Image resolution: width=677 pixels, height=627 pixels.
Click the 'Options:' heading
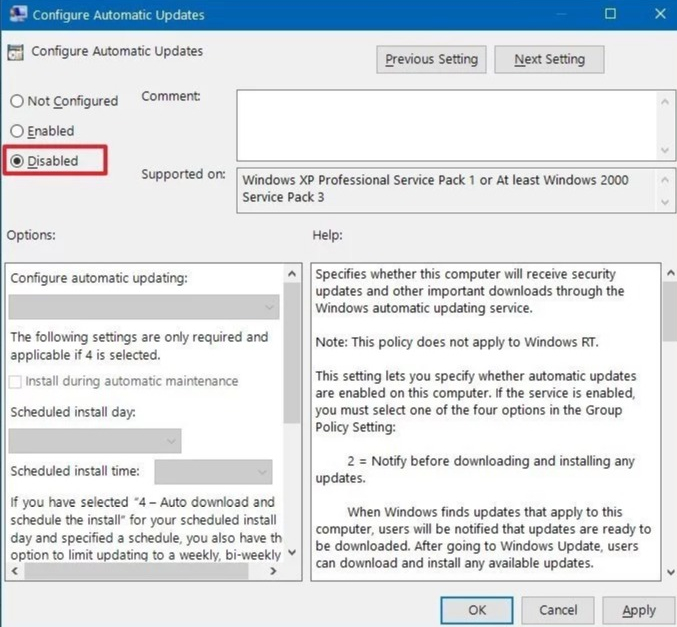pyautogui.click(x=31, y=235)
